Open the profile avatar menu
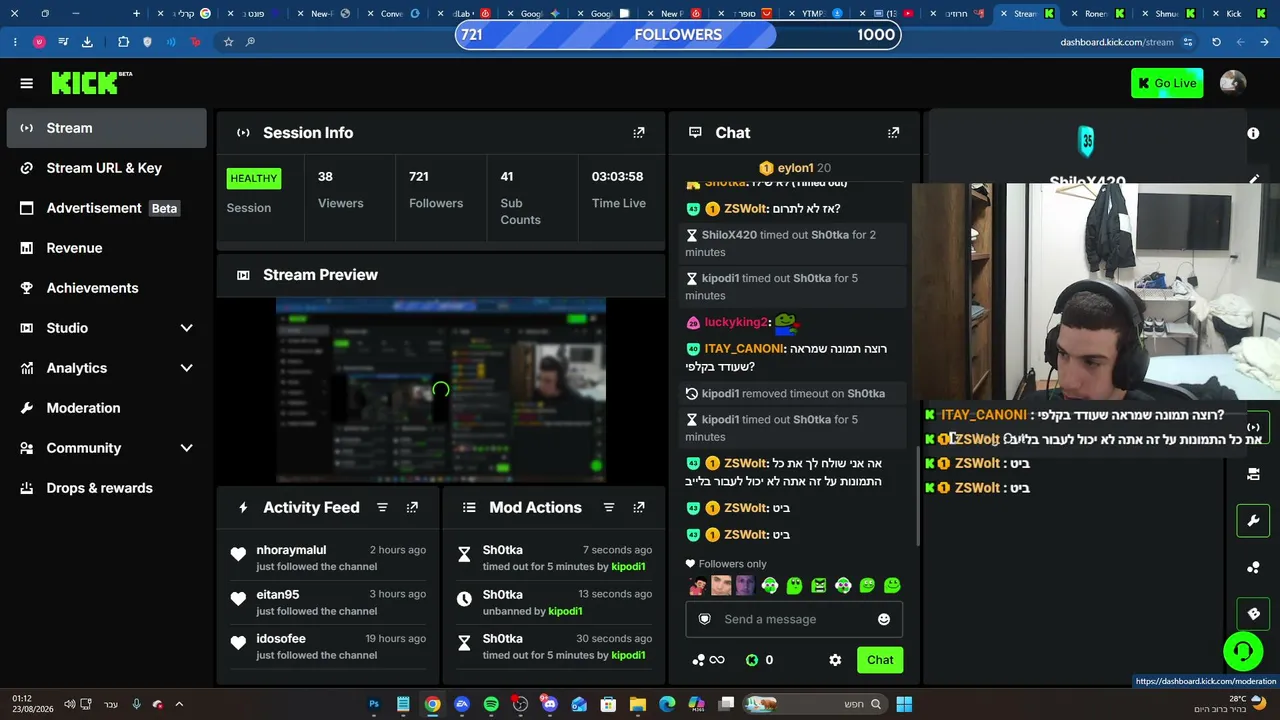Screen dimensions: 1280x720 (x=1233, y=83)
